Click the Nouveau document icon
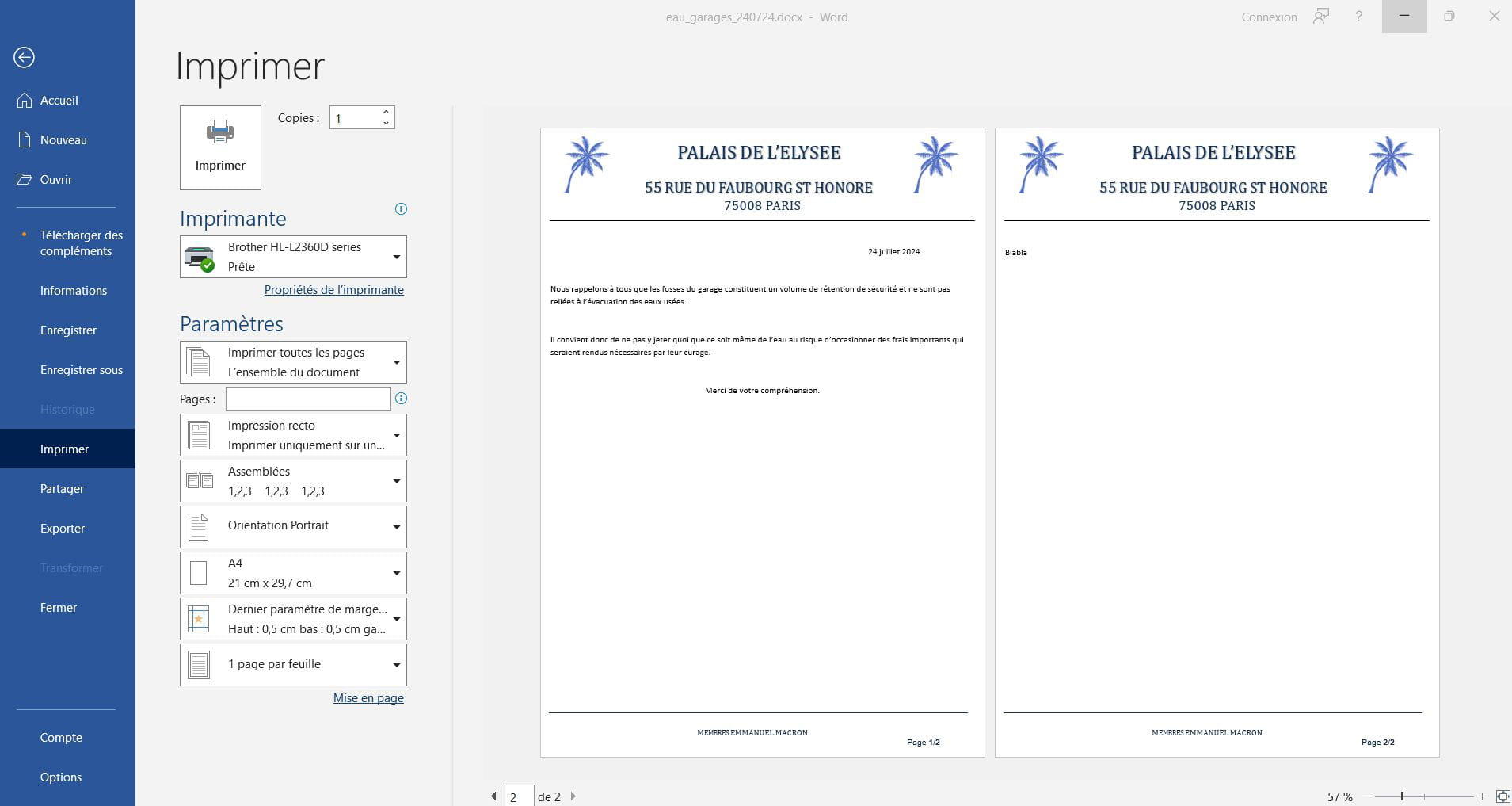The height and width of the screenshot is (806, 1512). 25,140
